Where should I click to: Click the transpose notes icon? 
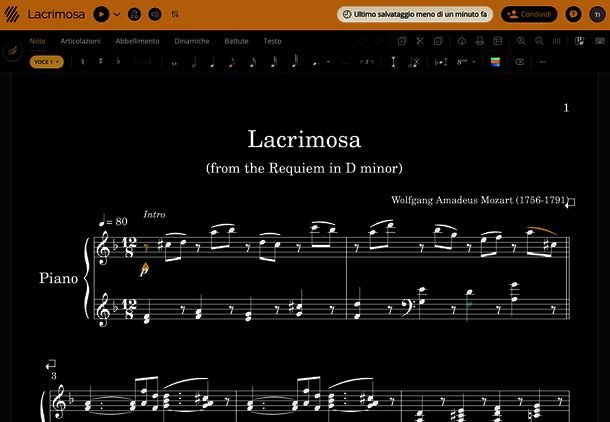click(441, 62)
